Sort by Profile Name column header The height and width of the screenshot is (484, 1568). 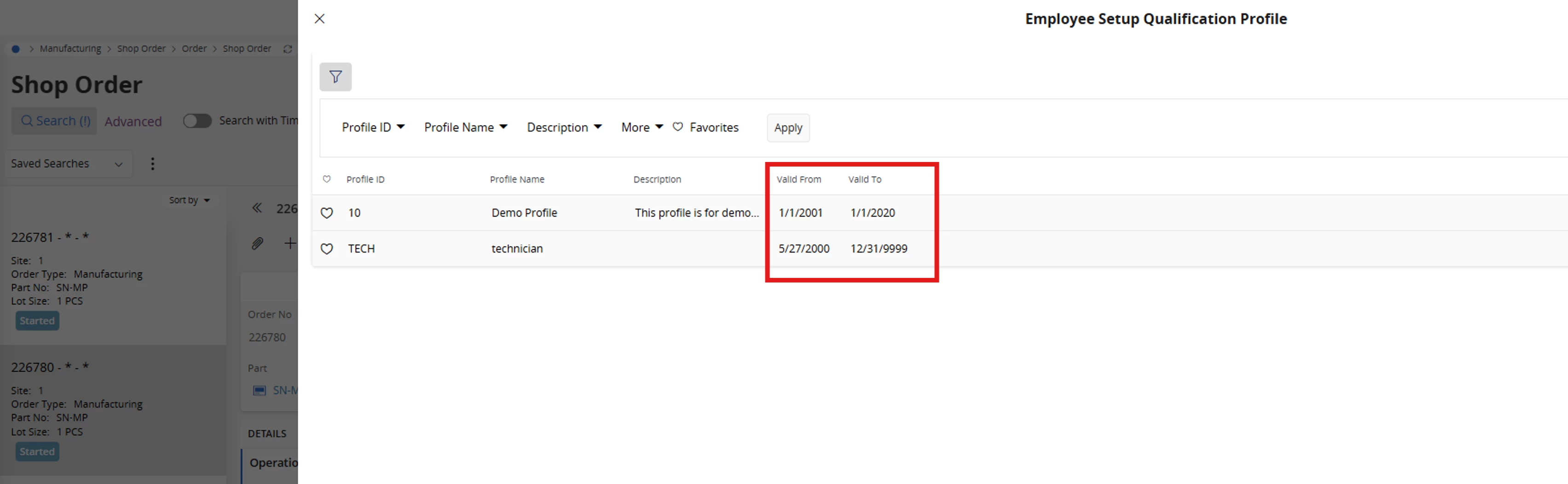point(517,179)
